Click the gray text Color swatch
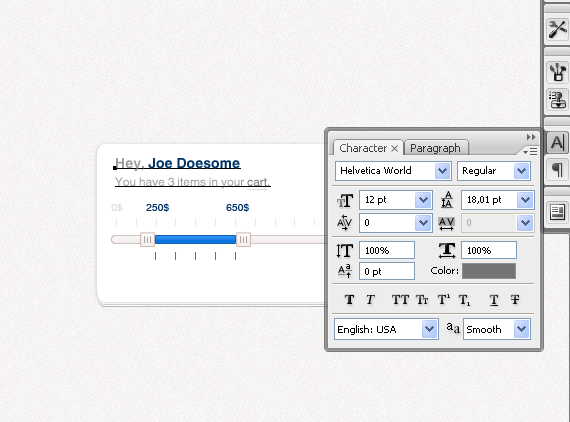This screenshot has width=570, height=422. click(x=489, y=271)
